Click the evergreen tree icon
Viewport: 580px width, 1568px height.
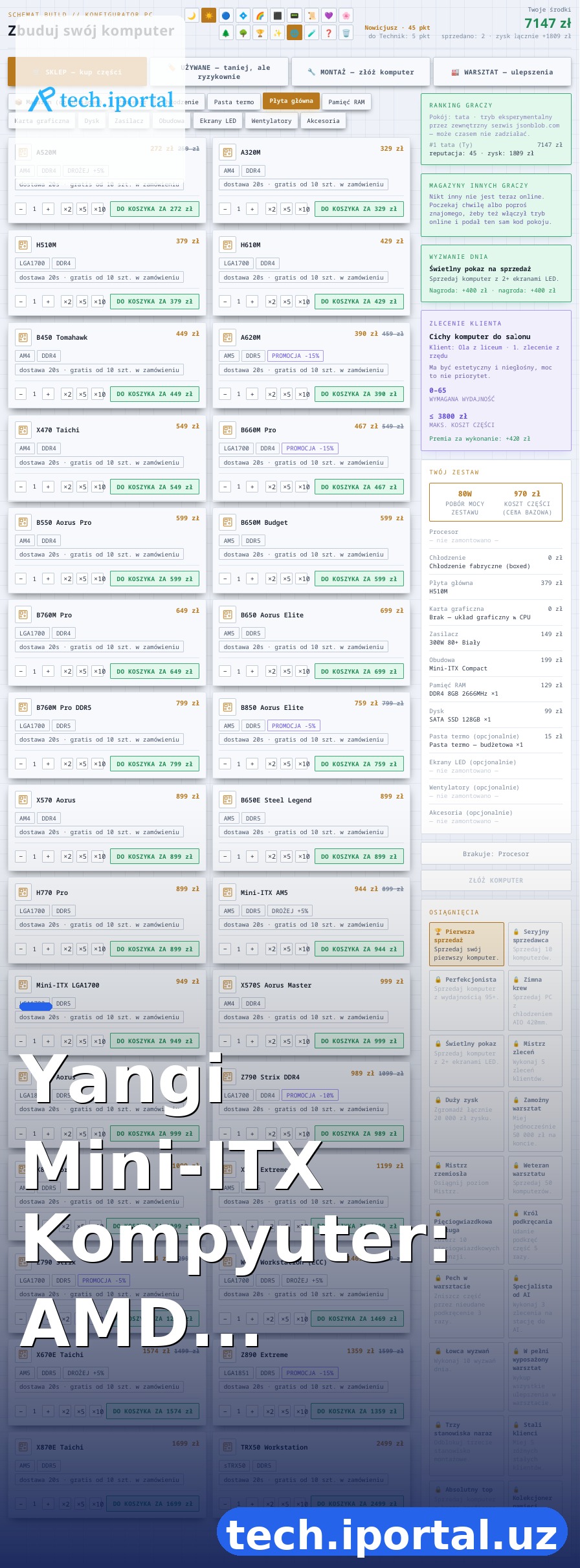[226, 32]
